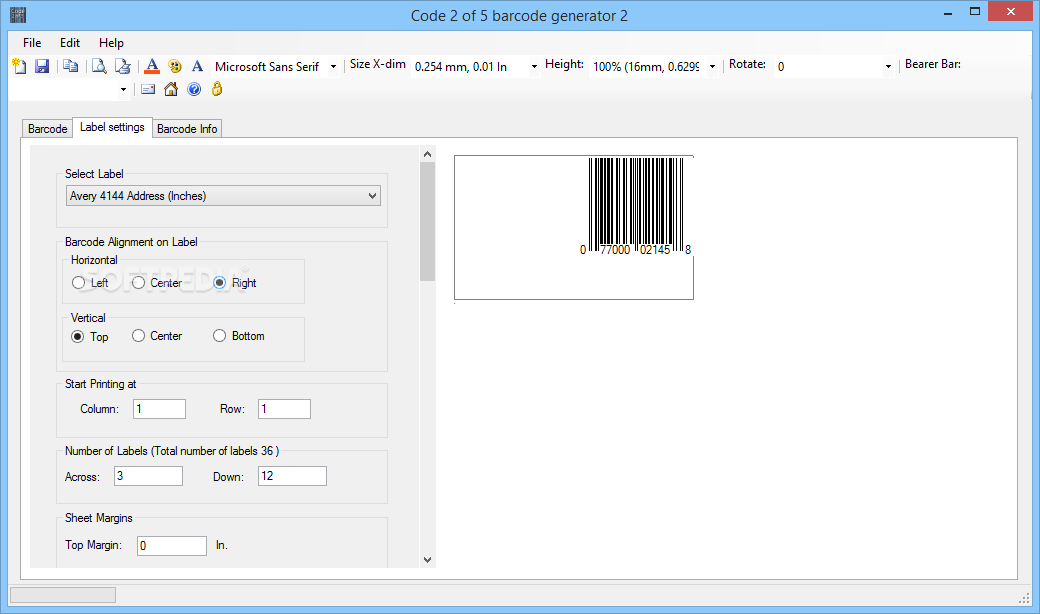This screenshot has width=1040, height=614.
Task: Expand the Size X-dim dropdown
Action: (534, 66)
